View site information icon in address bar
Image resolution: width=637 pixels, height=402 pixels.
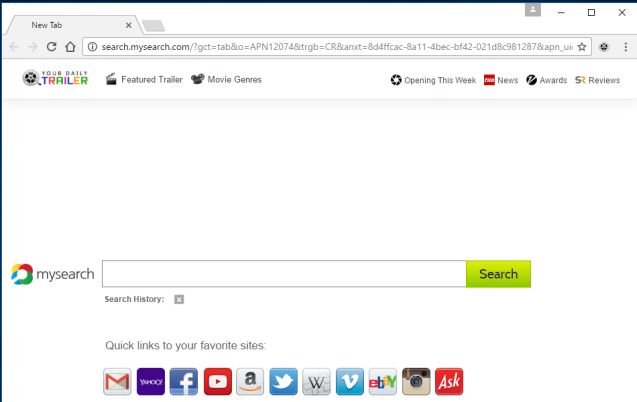[x=93, y=47]
